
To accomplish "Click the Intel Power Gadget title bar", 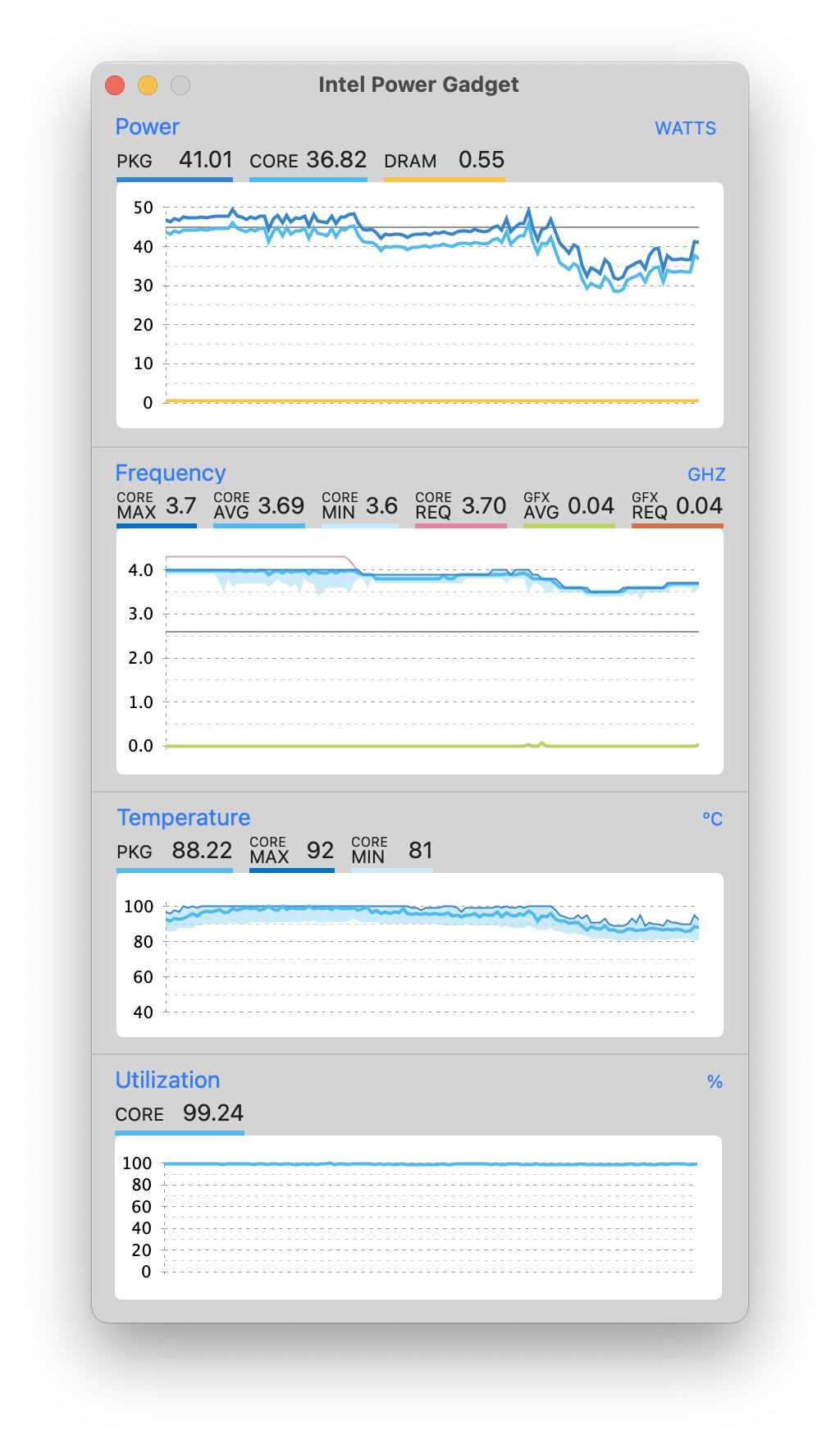I will click(x=418, y=85).
